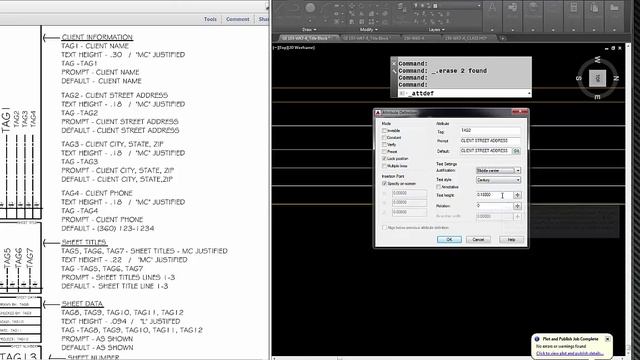This screenshot has width=640, height=360.
Task: Click the Prompt input field
Action: [490, 141]
